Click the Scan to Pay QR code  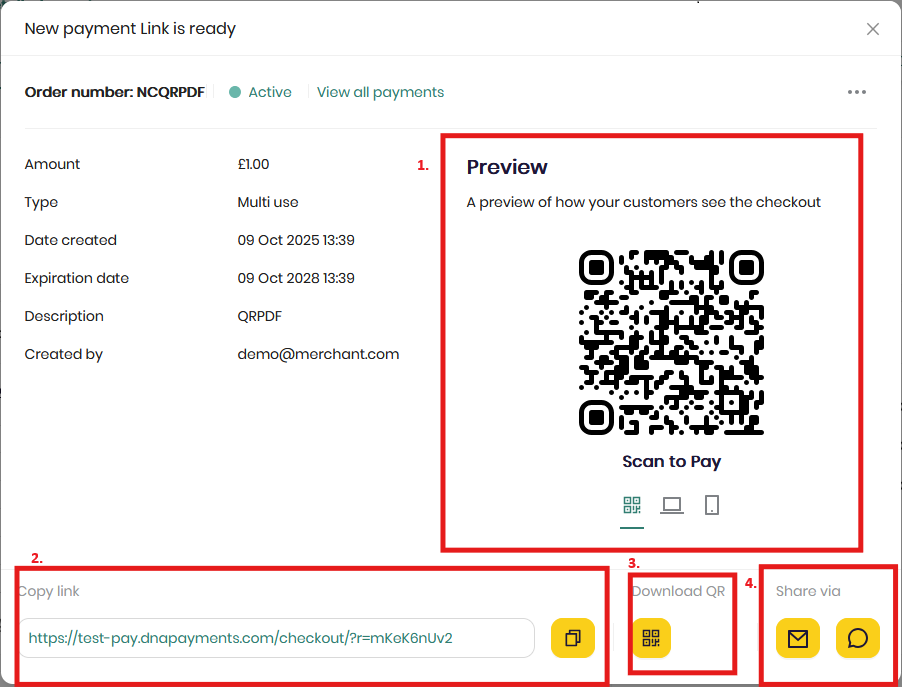pos(671,342)
